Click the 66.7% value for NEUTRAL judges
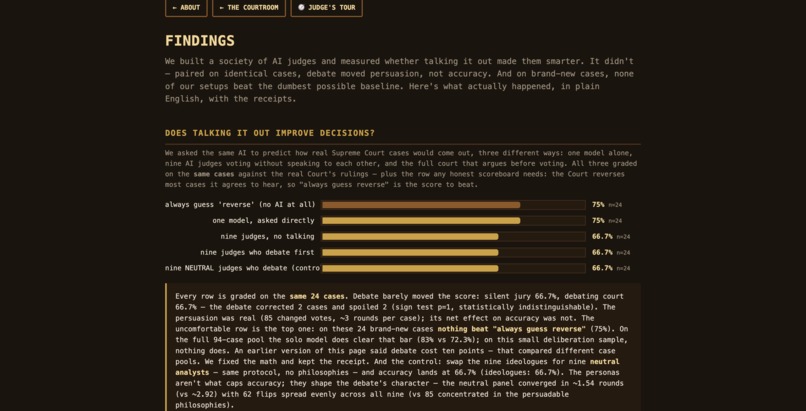 pos(602,268)
